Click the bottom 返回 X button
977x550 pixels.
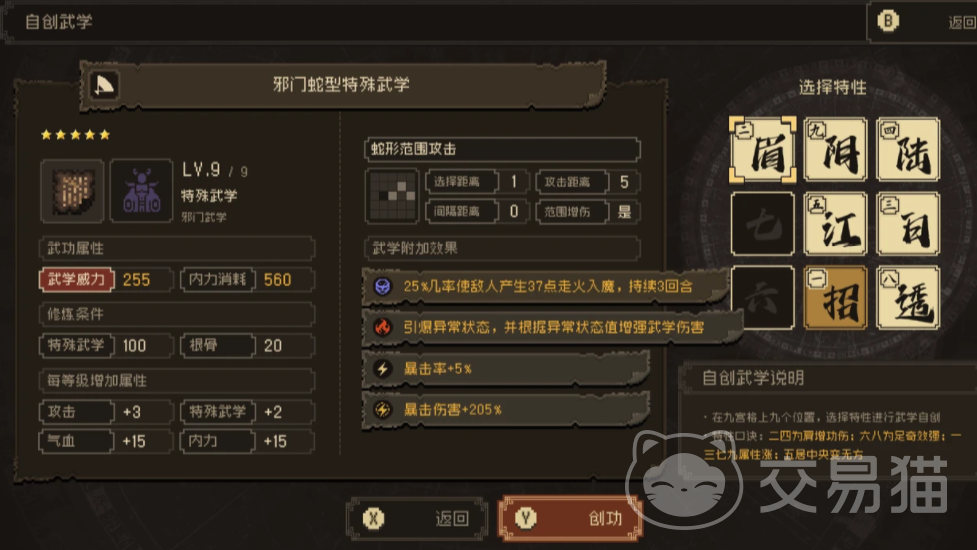tap(417, 518)
